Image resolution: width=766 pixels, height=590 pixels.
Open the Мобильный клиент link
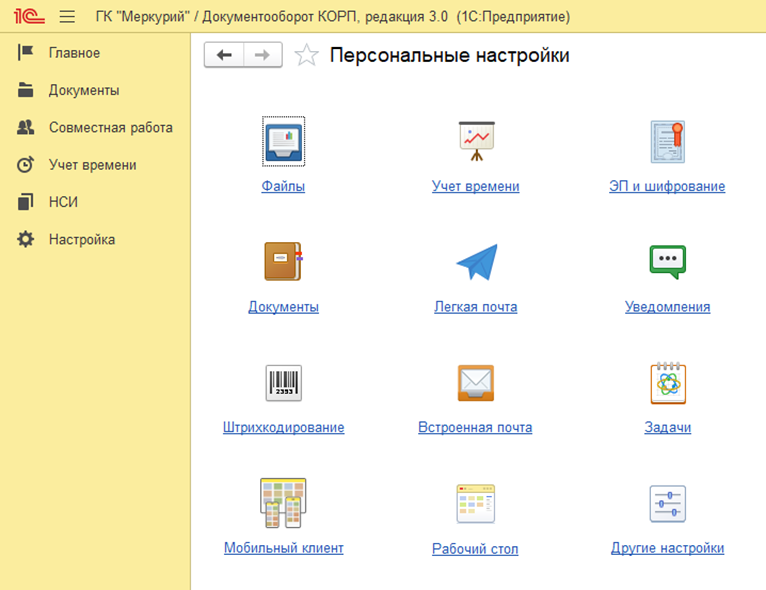point(284,548)
